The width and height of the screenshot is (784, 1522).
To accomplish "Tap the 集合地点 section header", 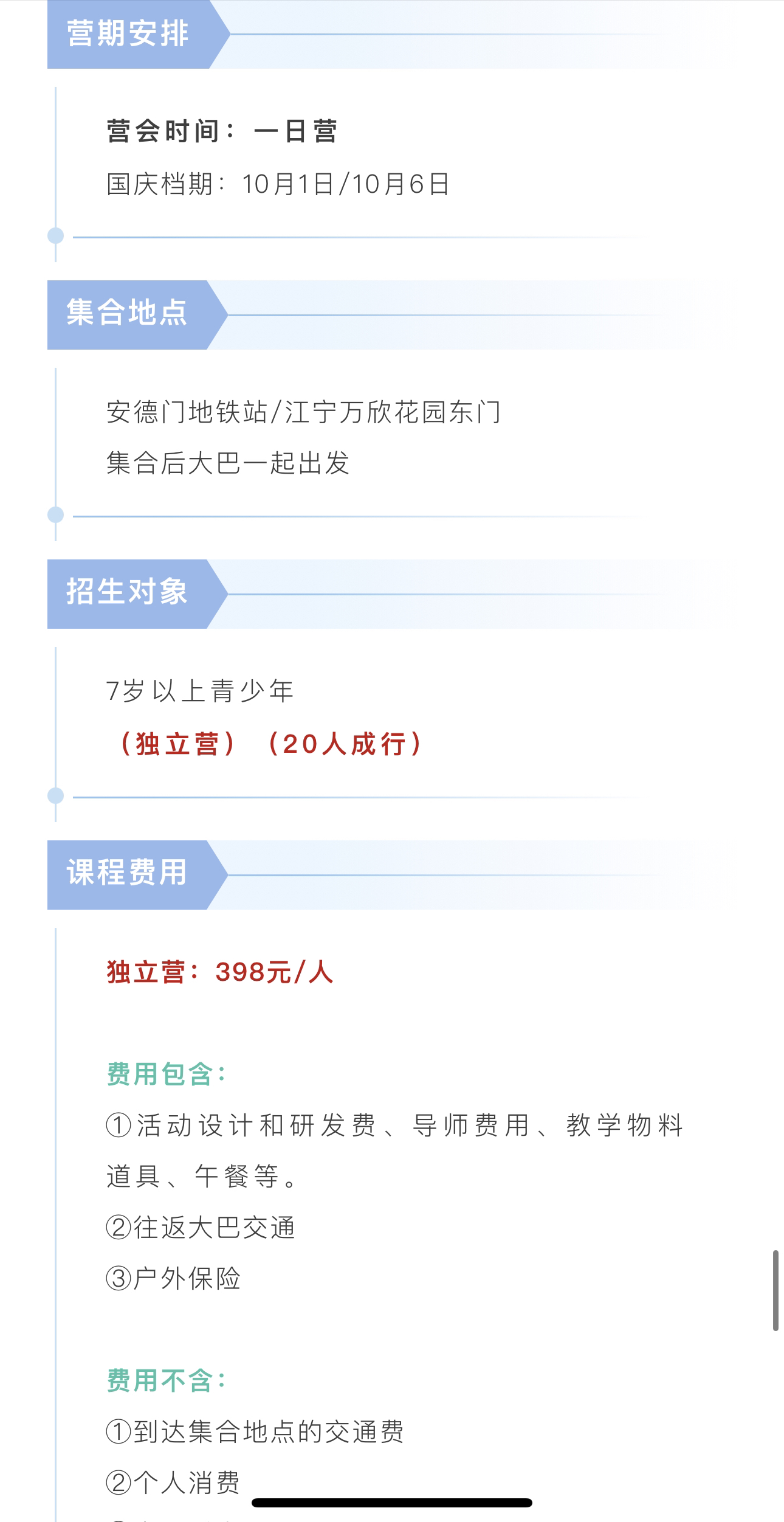I will pyautogui.click(x=127, y=313).
